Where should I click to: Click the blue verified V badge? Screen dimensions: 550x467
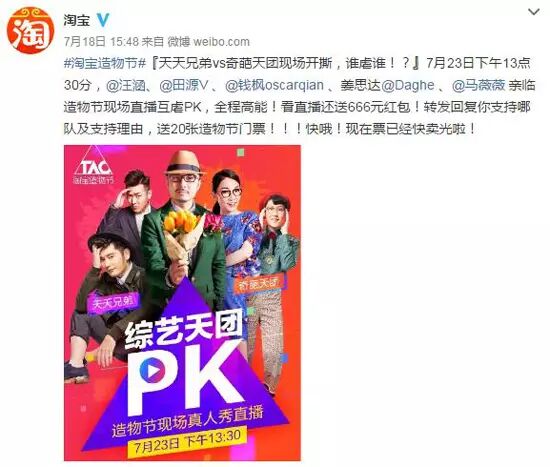(x=103, y=20)
